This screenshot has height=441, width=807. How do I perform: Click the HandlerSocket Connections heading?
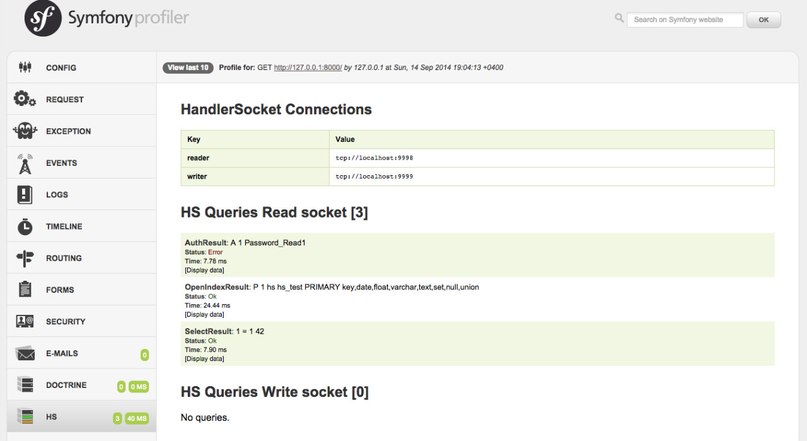[x=276, y=109]
